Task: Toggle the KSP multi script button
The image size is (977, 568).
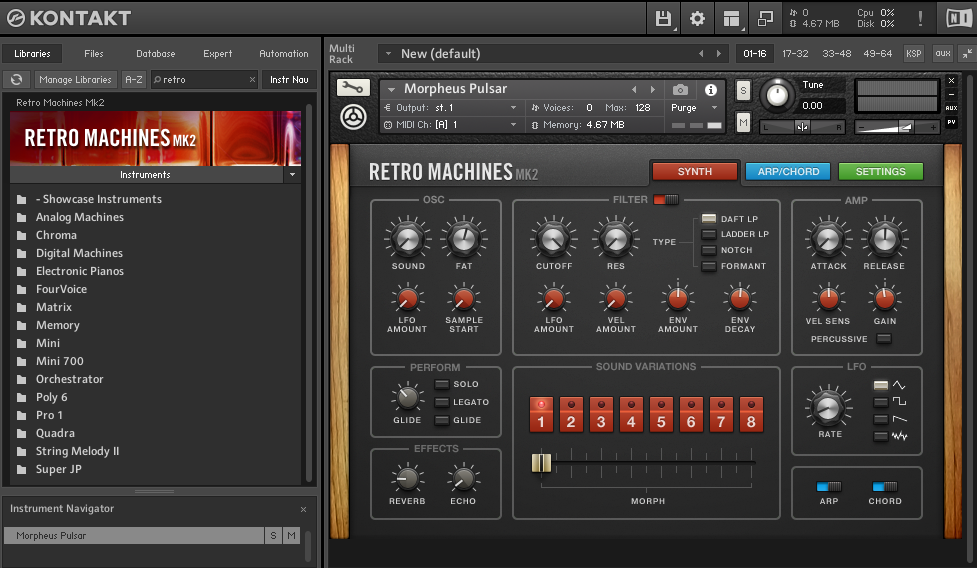Action: 913,54
